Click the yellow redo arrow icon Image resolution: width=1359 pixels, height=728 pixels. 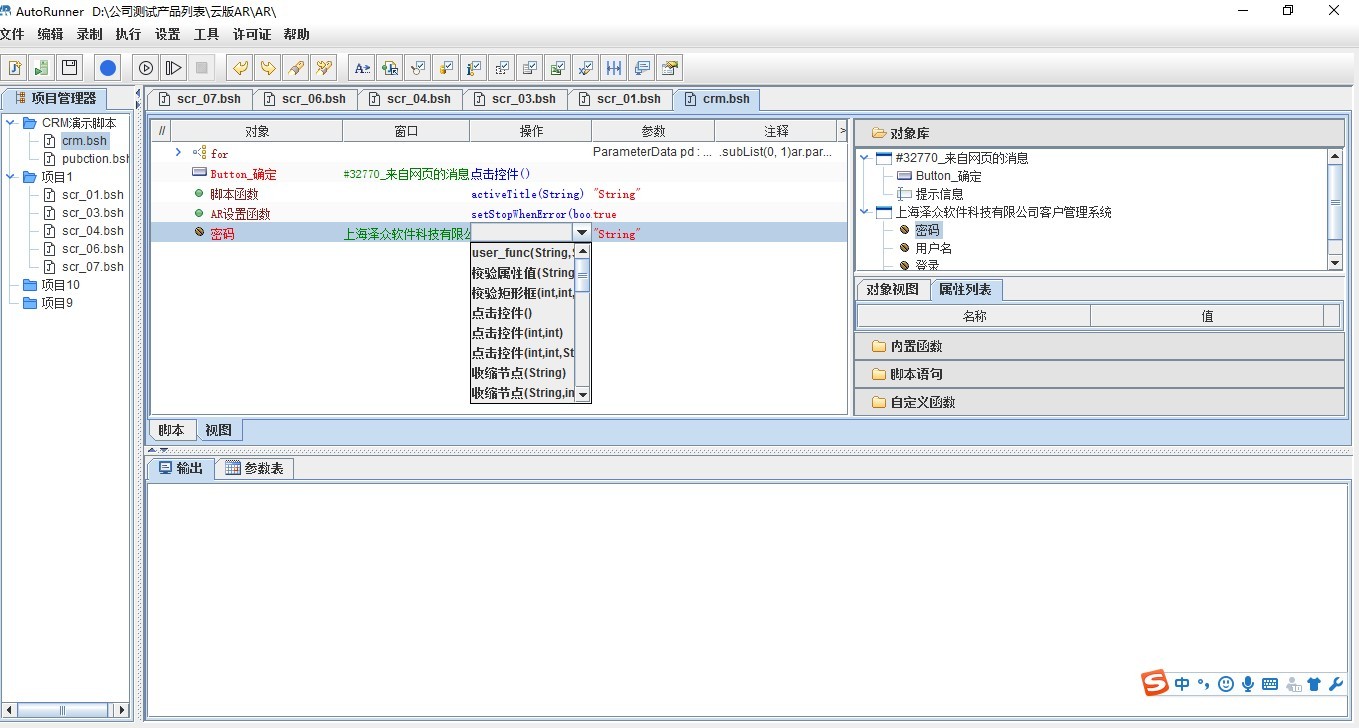point(268,68)
